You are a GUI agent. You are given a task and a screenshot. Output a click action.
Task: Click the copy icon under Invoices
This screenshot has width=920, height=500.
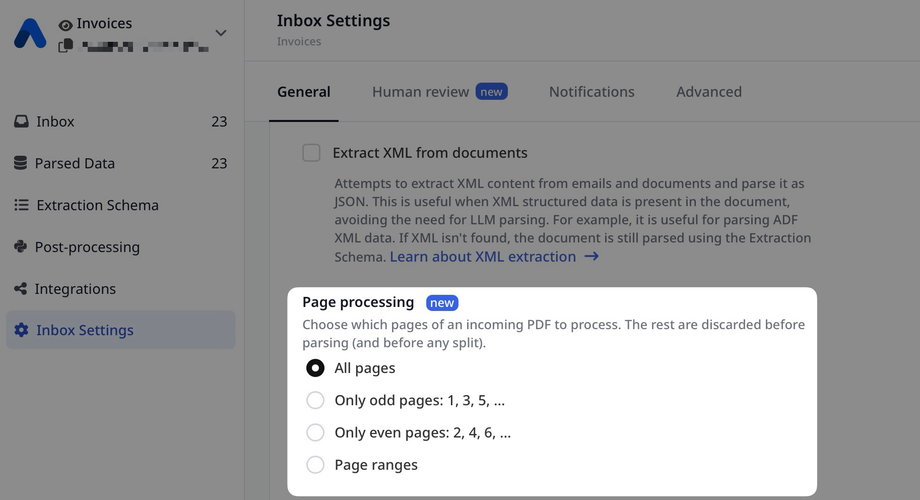66,45
